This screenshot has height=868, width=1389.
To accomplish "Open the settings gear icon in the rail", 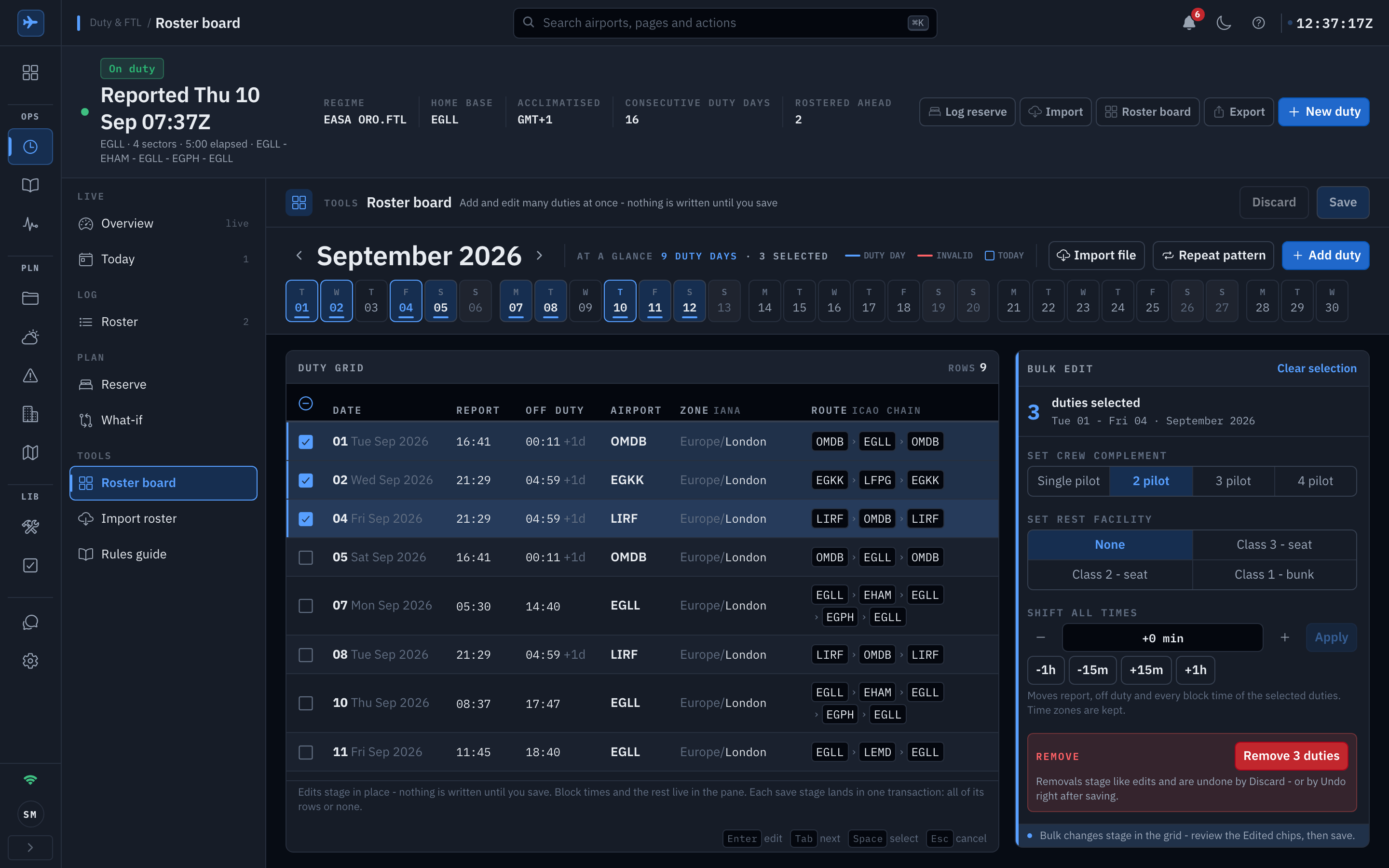I will pos(30,661).
